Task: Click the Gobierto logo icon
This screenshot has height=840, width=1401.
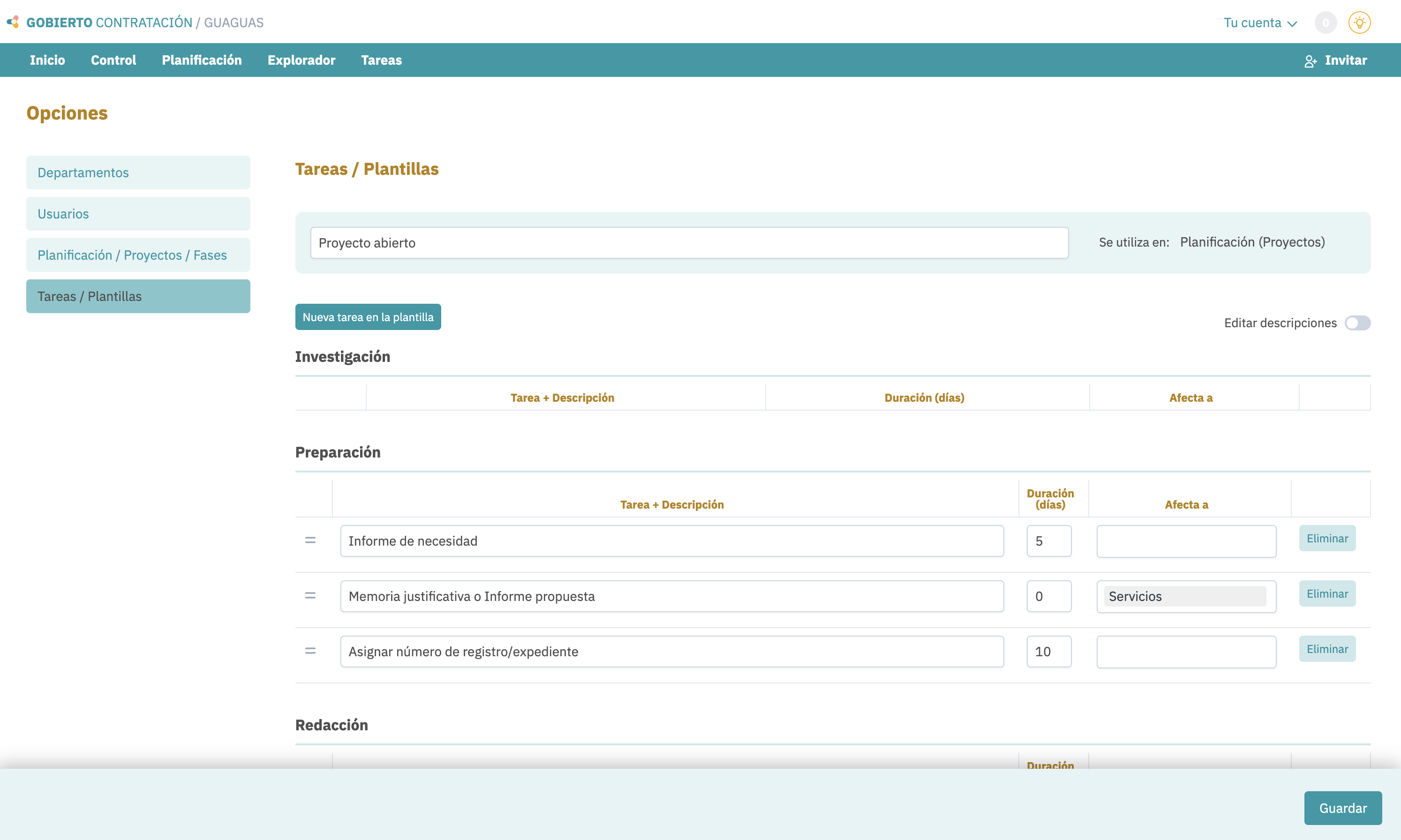Action: pyautogui.click(x=13, y=22)
